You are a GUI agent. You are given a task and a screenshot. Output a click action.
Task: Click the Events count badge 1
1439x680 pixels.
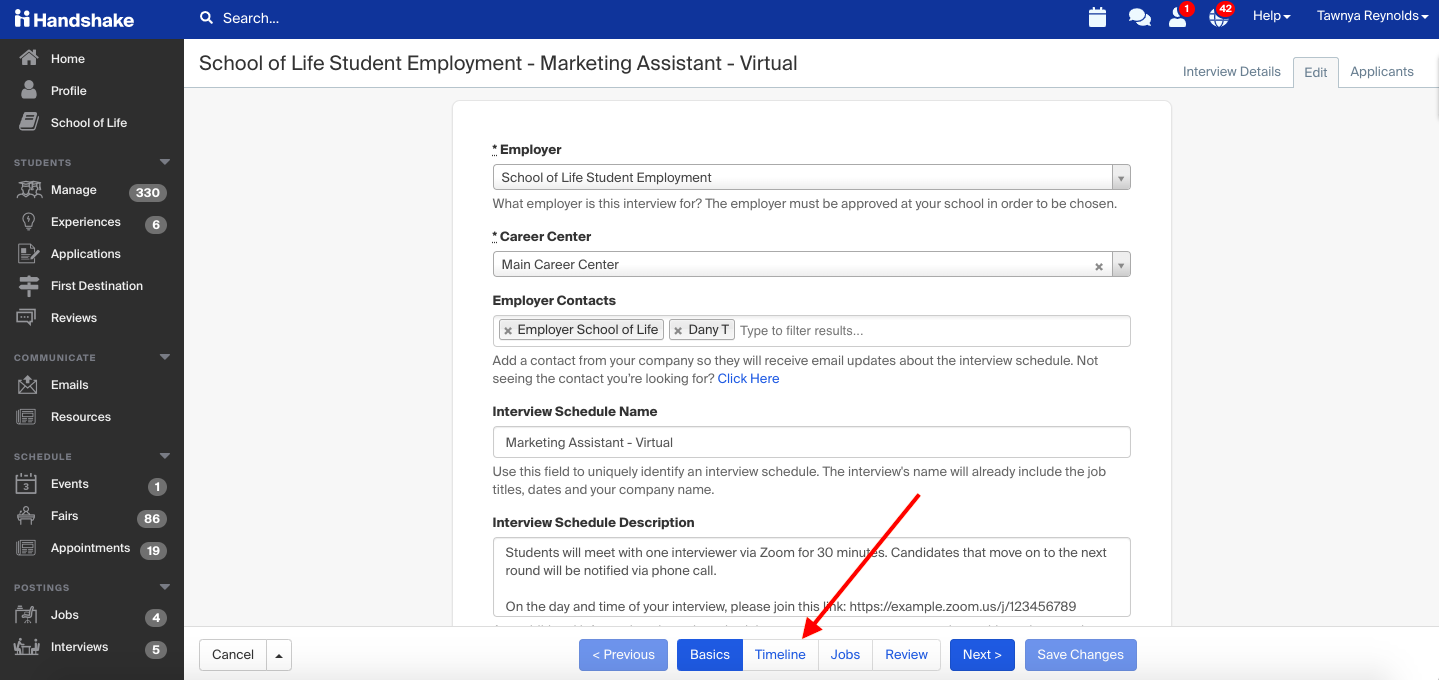pyautogui.click(x=157, y=487)
